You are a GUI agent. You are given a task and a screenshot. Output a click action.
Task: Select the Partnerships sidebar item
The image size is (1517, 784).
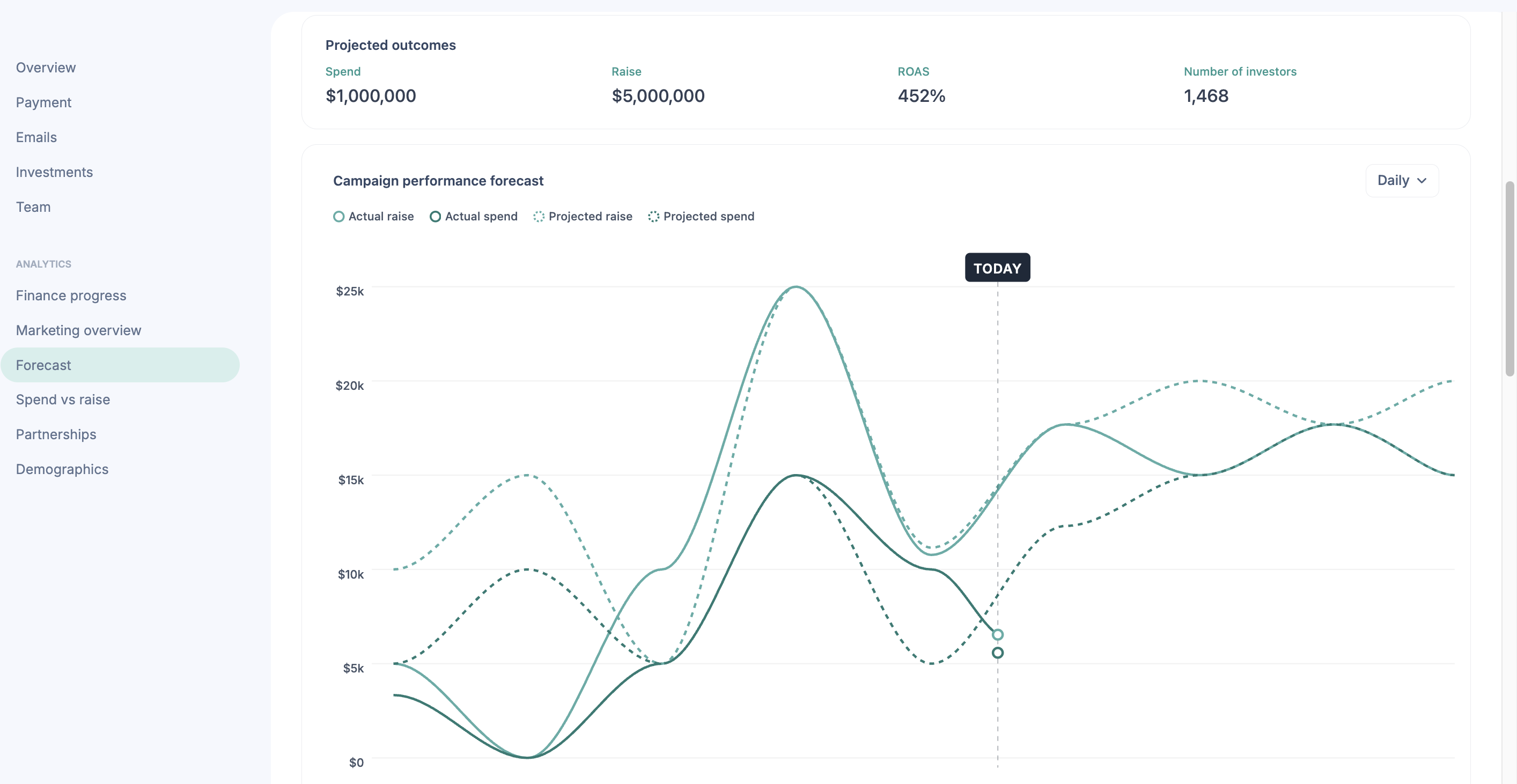(x=56, y=434)
